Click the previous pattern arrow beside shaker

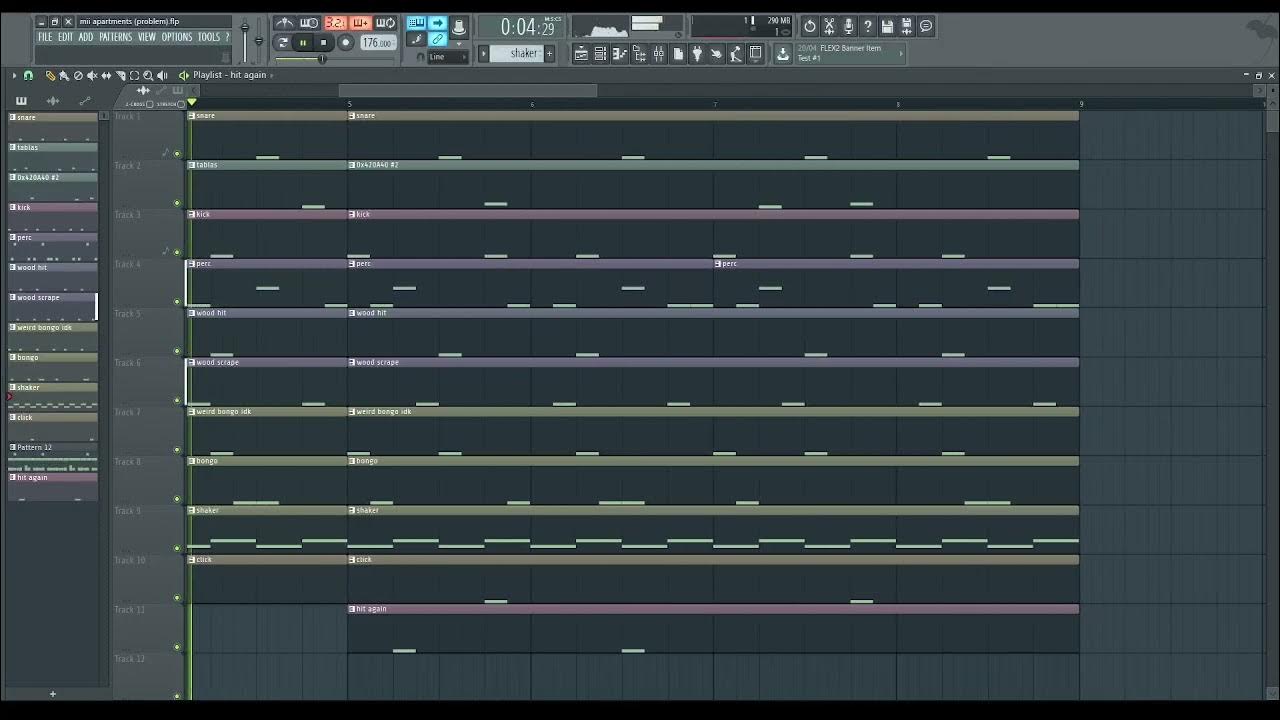[484, 54]
